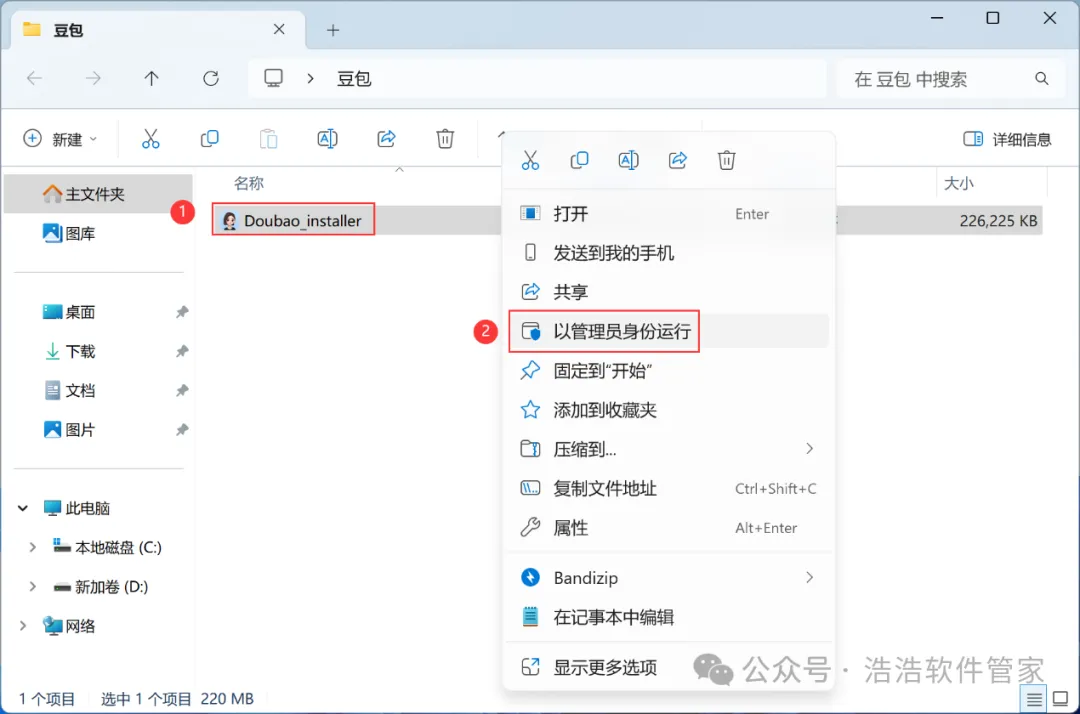Click the 226,225 KB size cell
Image resolution: width=1080 pixels, height=714 pixels.
coord(998,220)
